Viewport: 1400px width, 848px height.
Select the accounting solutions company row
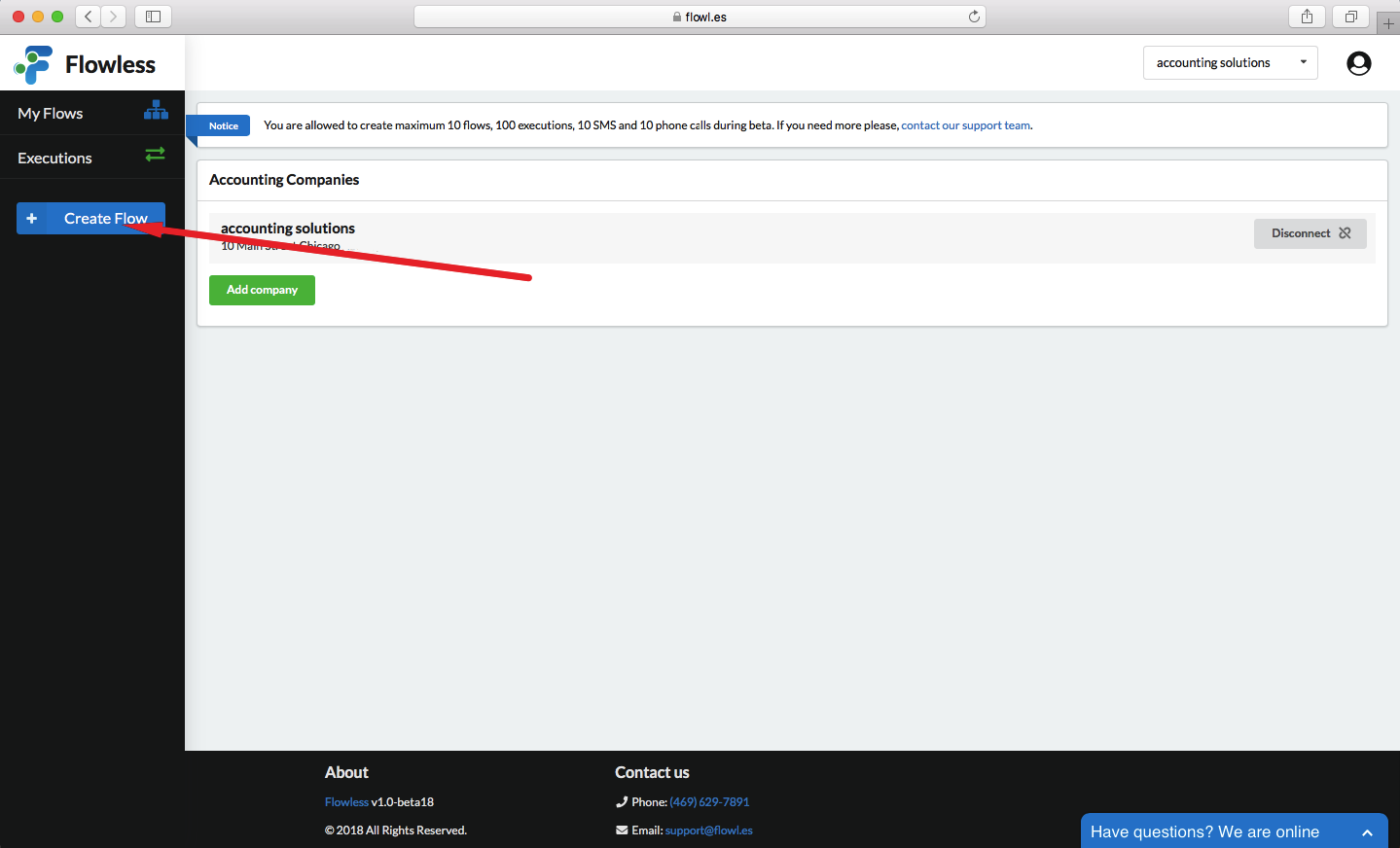792,237
